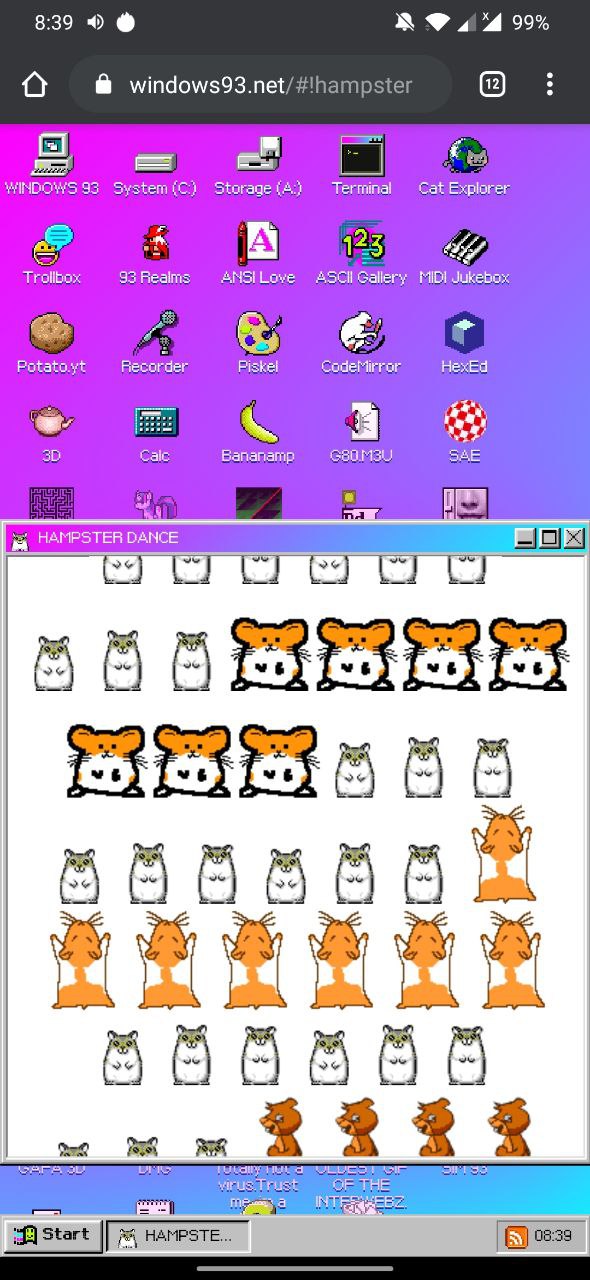This screenshot has height=1280, width=590.
Task: Click the HAMPSTER DANCE title bar text
Action: coord(108,538)
